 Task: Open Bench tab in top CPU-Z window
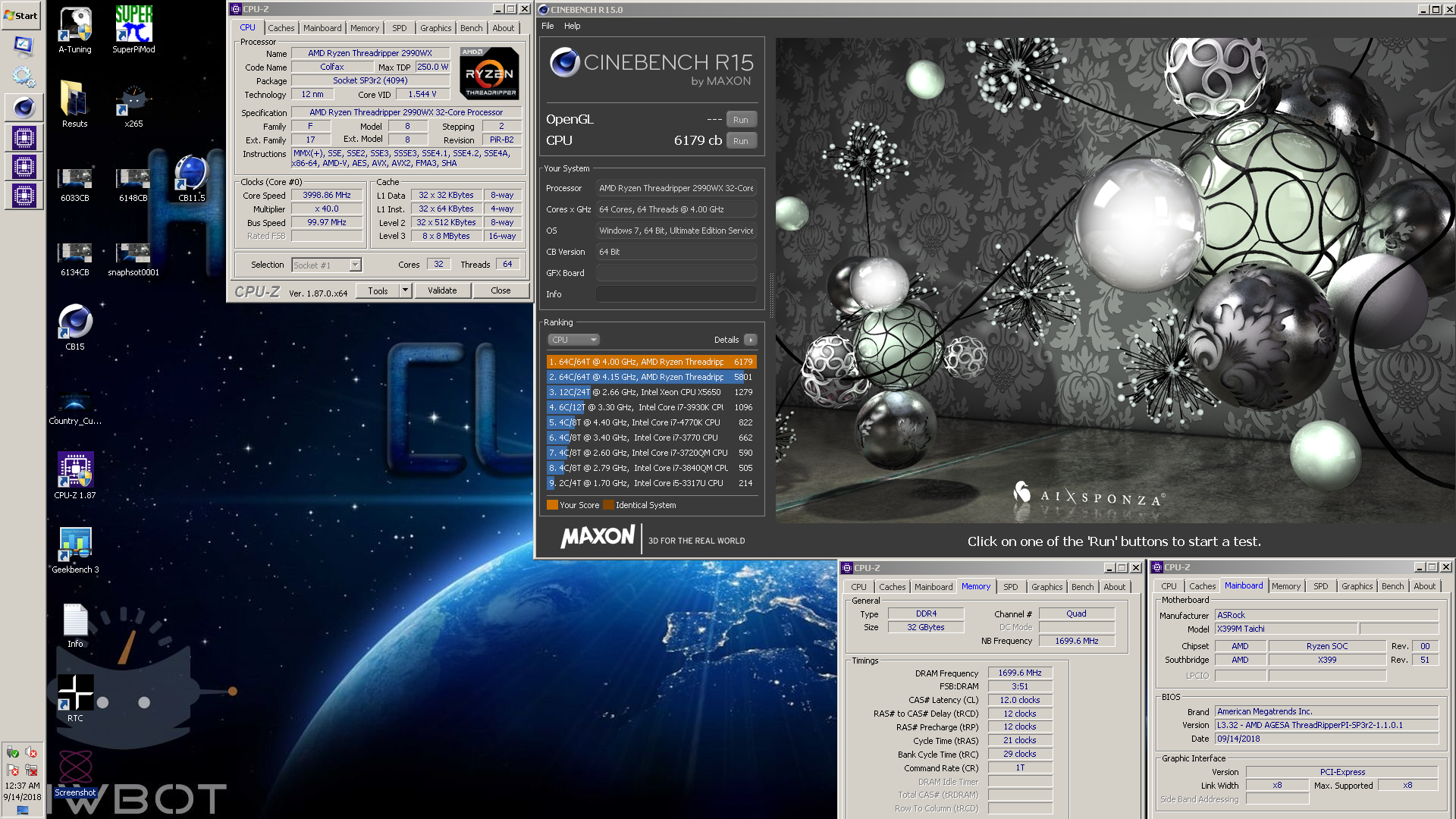tap(472, 28)
